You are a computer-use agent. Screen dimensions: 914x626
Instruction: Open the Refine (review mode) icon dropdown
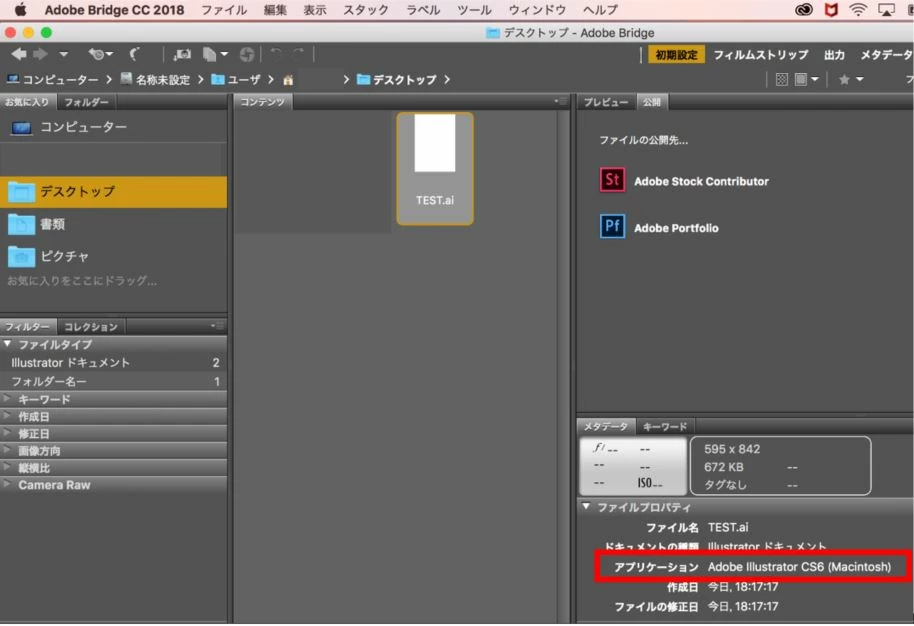click(x=215, y=55)
